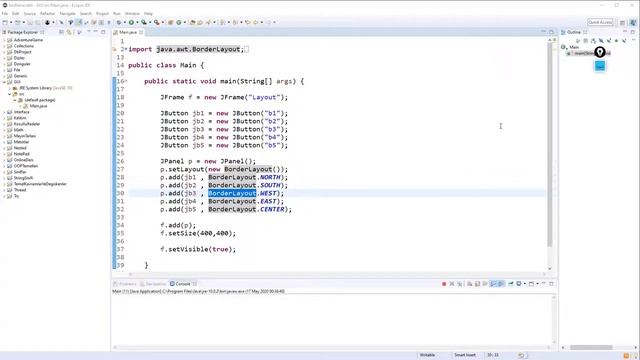Image resolution: width=640 pixels, height=360 pixels.
Task: Select the Thread project
Action: click(x=20, y=190)
